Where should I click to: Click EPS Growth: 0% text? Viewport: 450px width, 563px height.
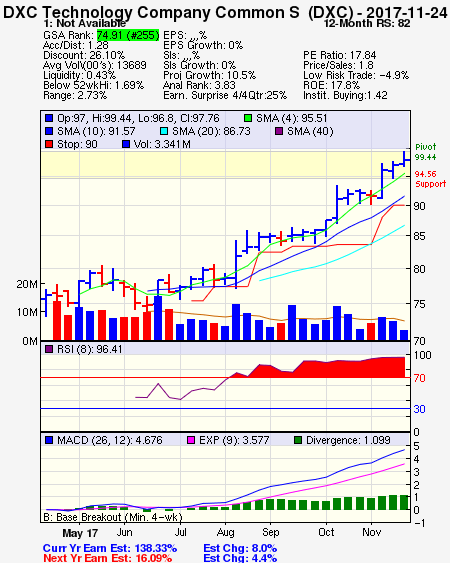click(203, 45)
